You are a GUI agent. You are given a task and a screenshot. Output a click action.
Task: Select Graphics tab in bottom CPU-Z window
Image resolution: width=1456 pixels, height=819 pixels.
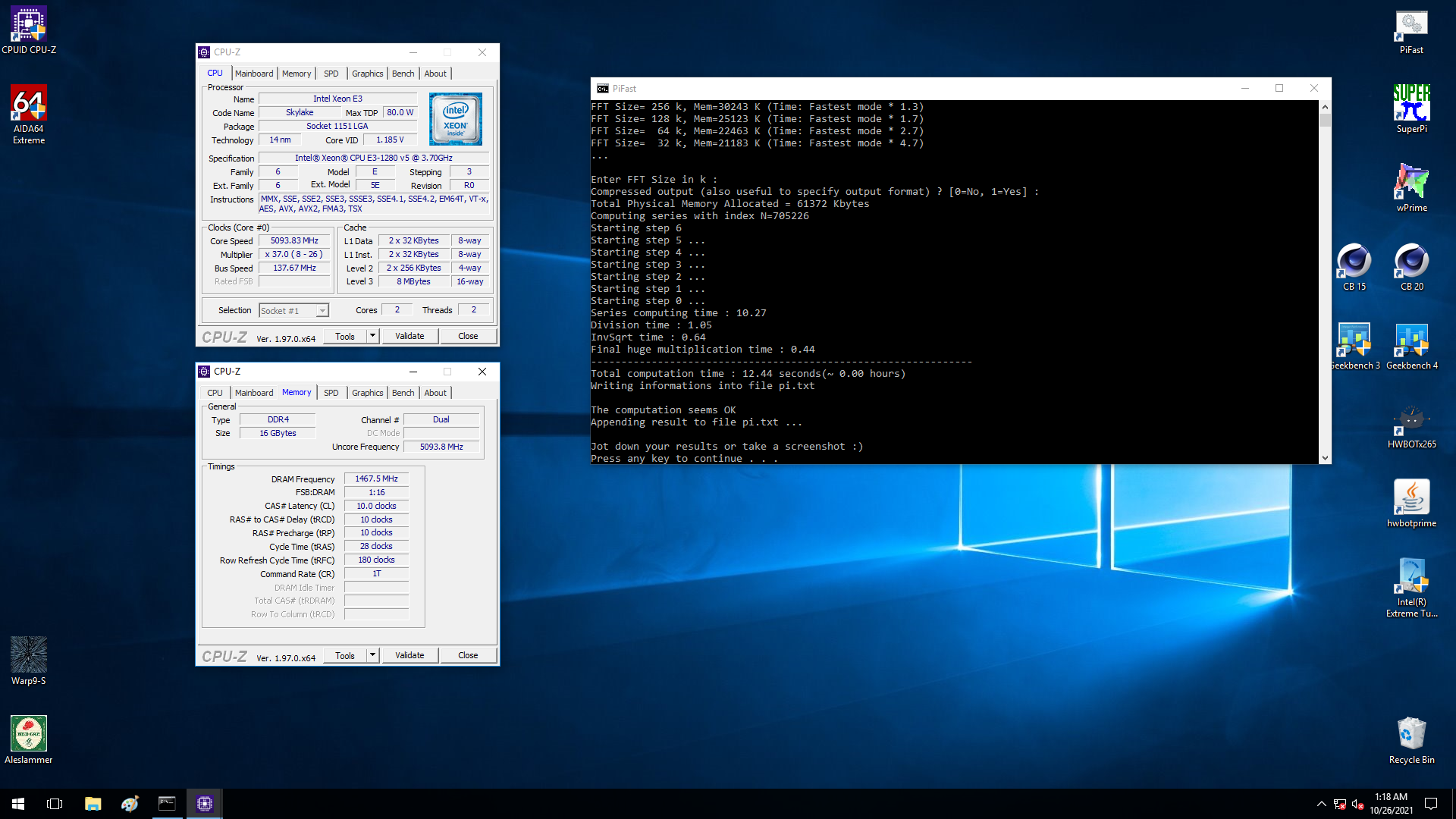click(x=367, y=393)
